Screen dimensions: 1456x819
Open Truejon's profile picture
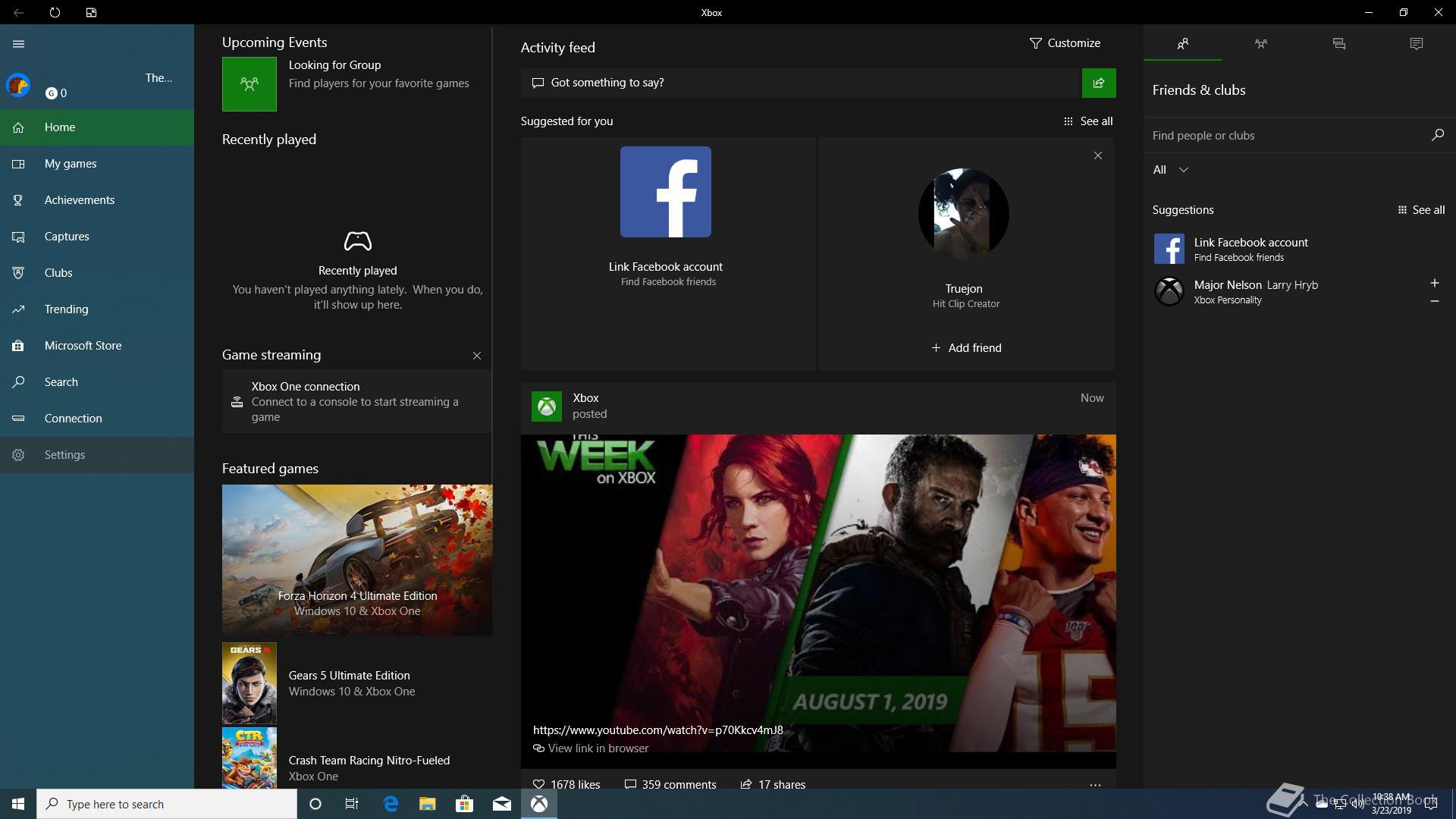click(x=964, y=214)
